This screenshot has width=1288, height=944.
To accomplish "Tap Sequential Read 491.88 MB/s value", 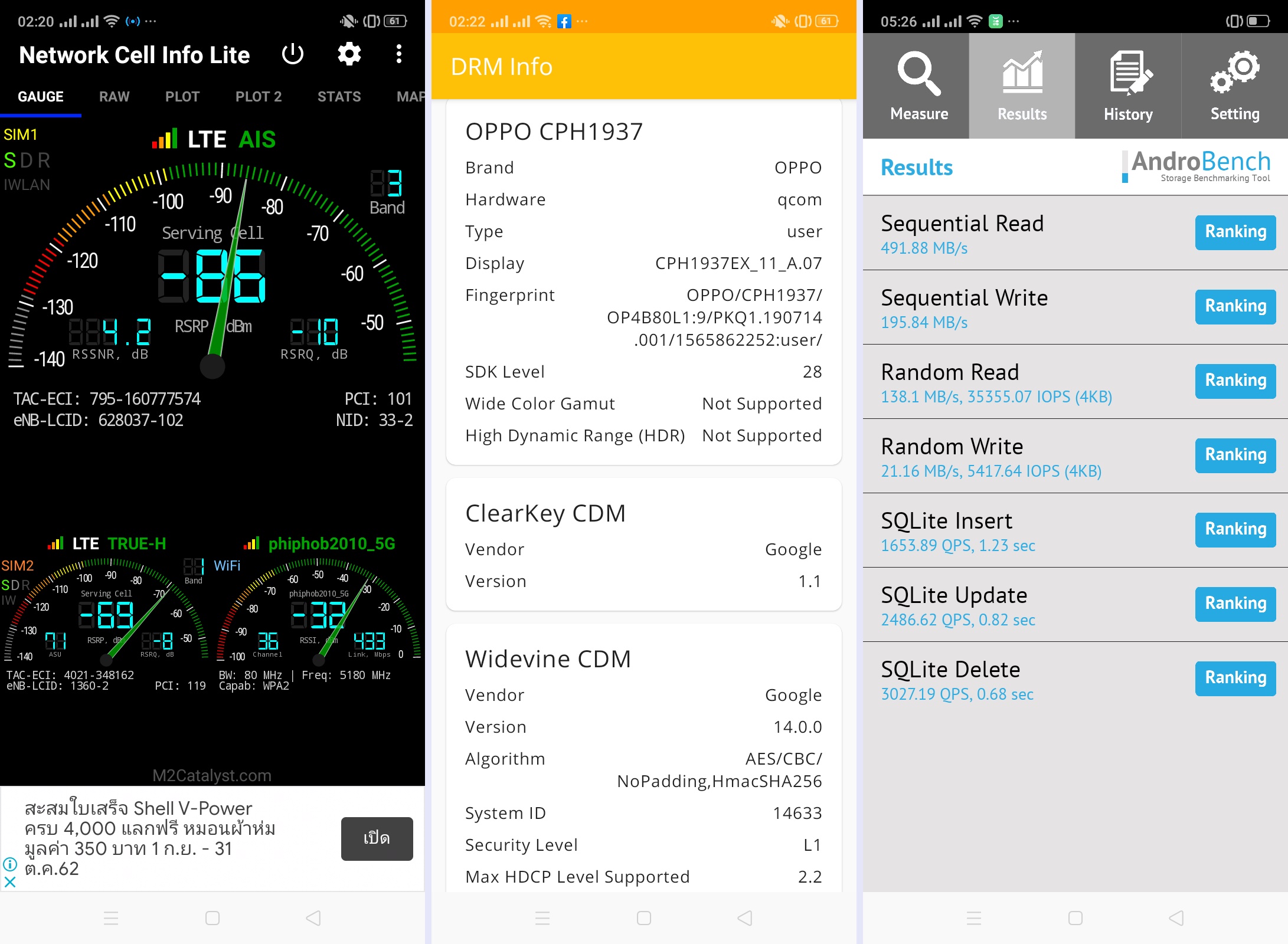I will coord(924,248).
